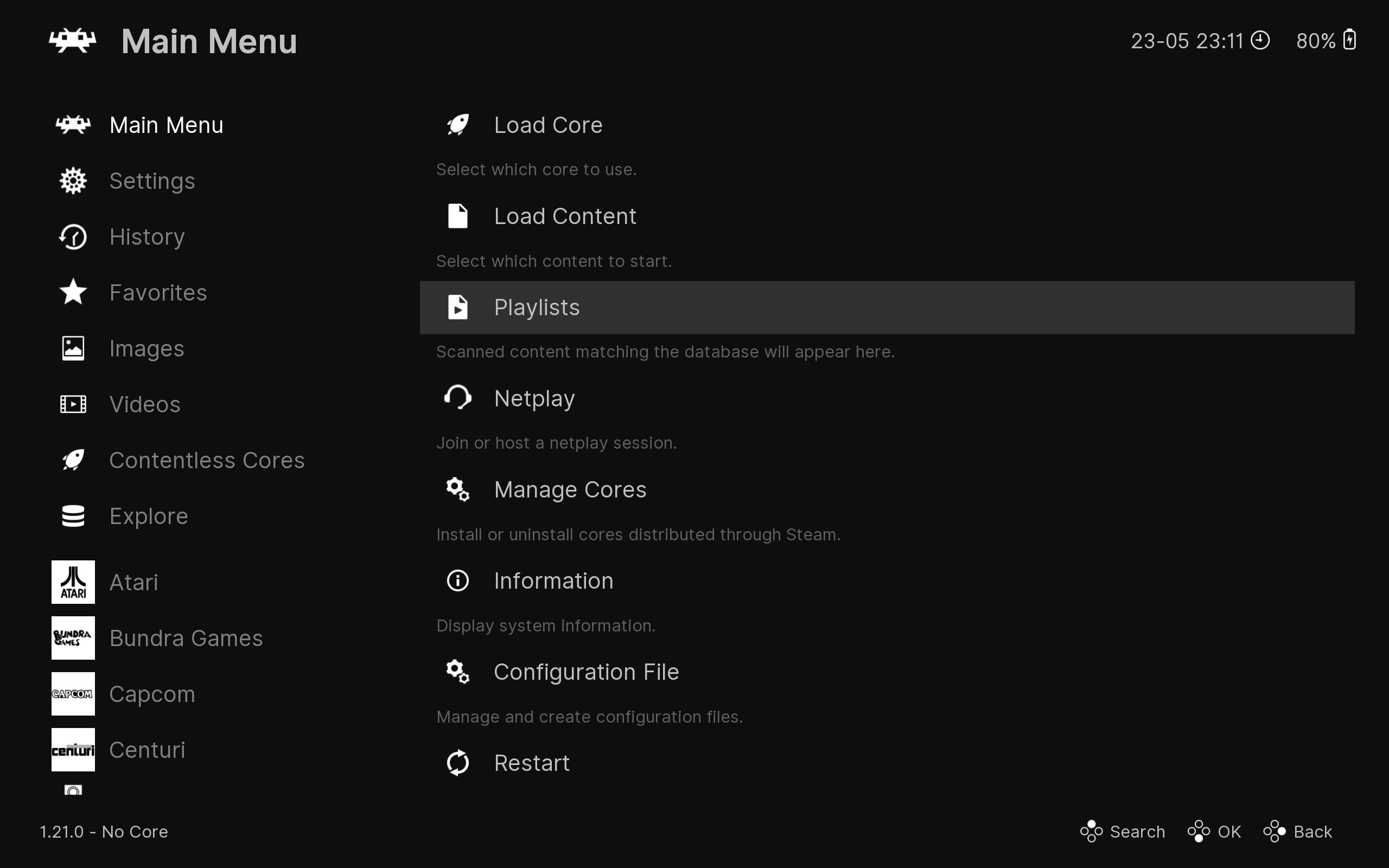The width and height of the screenshot is (1389, 868).
Task: Select Main Menu in the sidebar
Action: pos(167,125)
